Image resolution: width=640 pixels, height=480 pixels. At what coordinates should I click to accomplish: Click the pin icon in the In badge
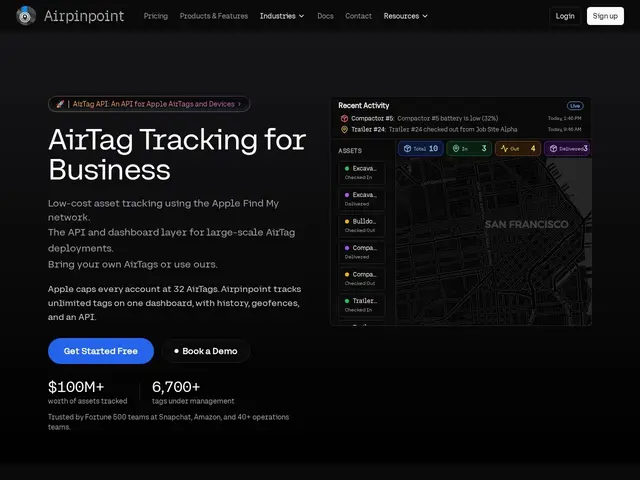click(456, 149)
